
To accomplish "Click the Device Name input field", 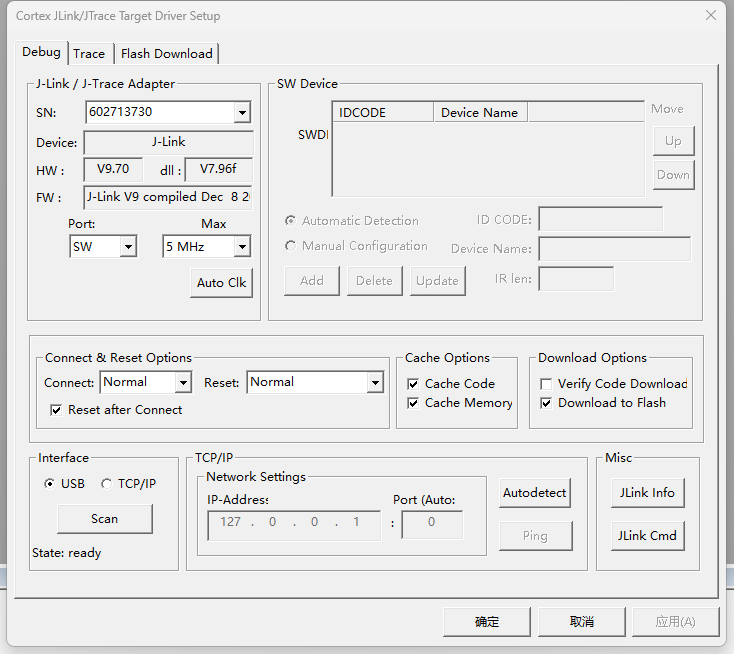I will [x=615, y=249].
